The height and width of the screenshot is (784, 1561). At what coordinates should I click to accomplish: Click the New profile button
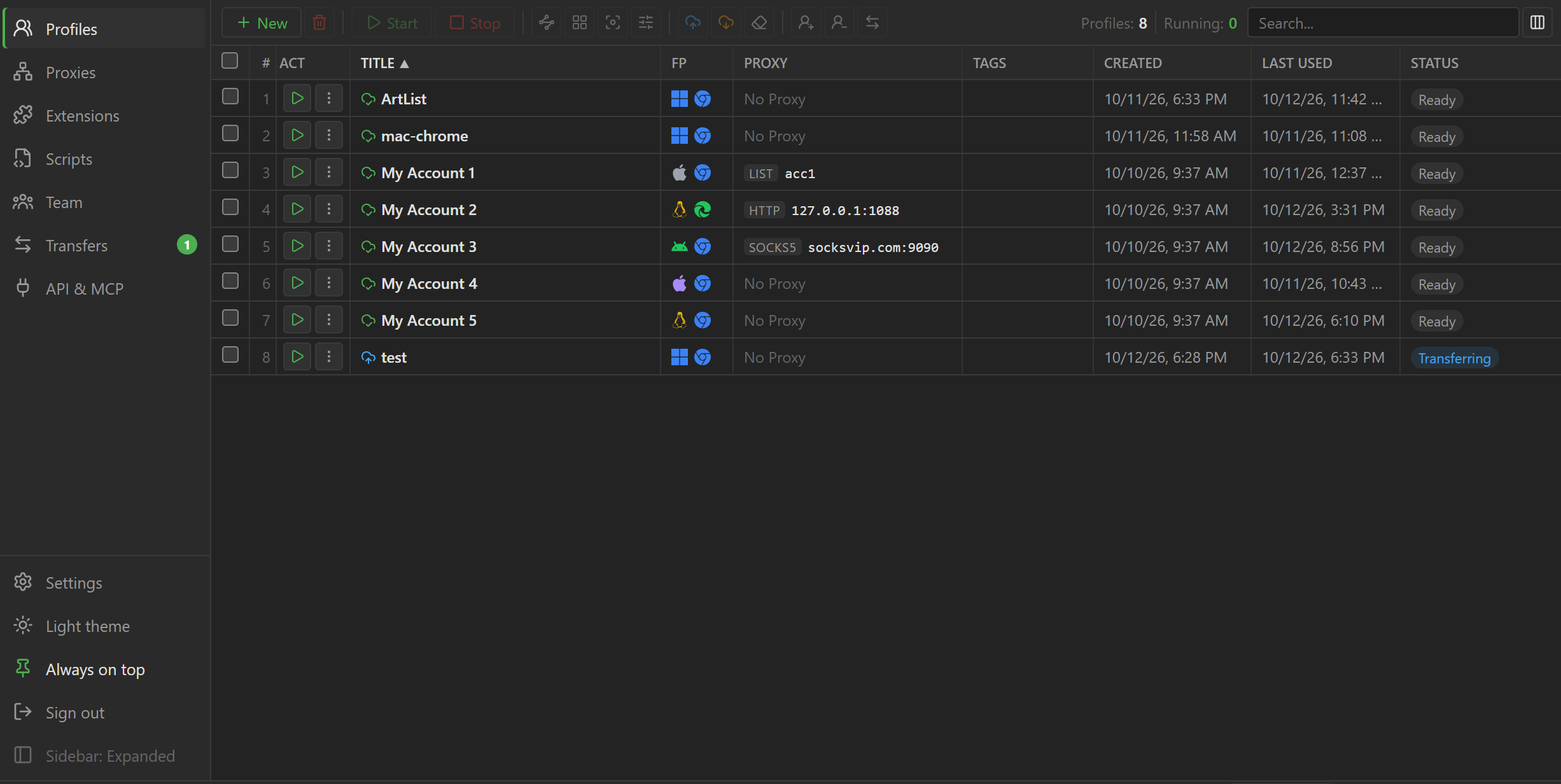point(262,23)
